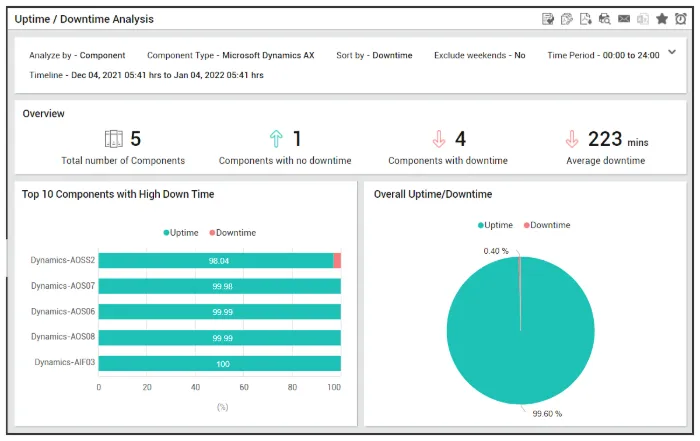700x441 pixels.
Task: Click the Overview section heading
Action: pos(43,113)
